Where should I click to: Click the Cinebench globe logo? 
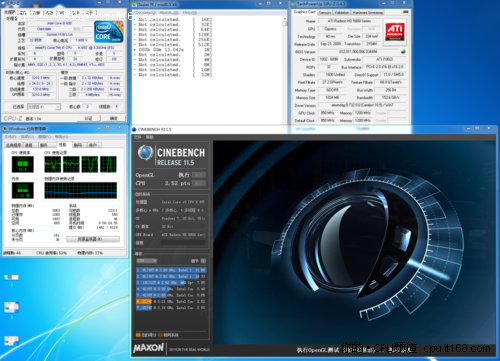pos(145,153)
